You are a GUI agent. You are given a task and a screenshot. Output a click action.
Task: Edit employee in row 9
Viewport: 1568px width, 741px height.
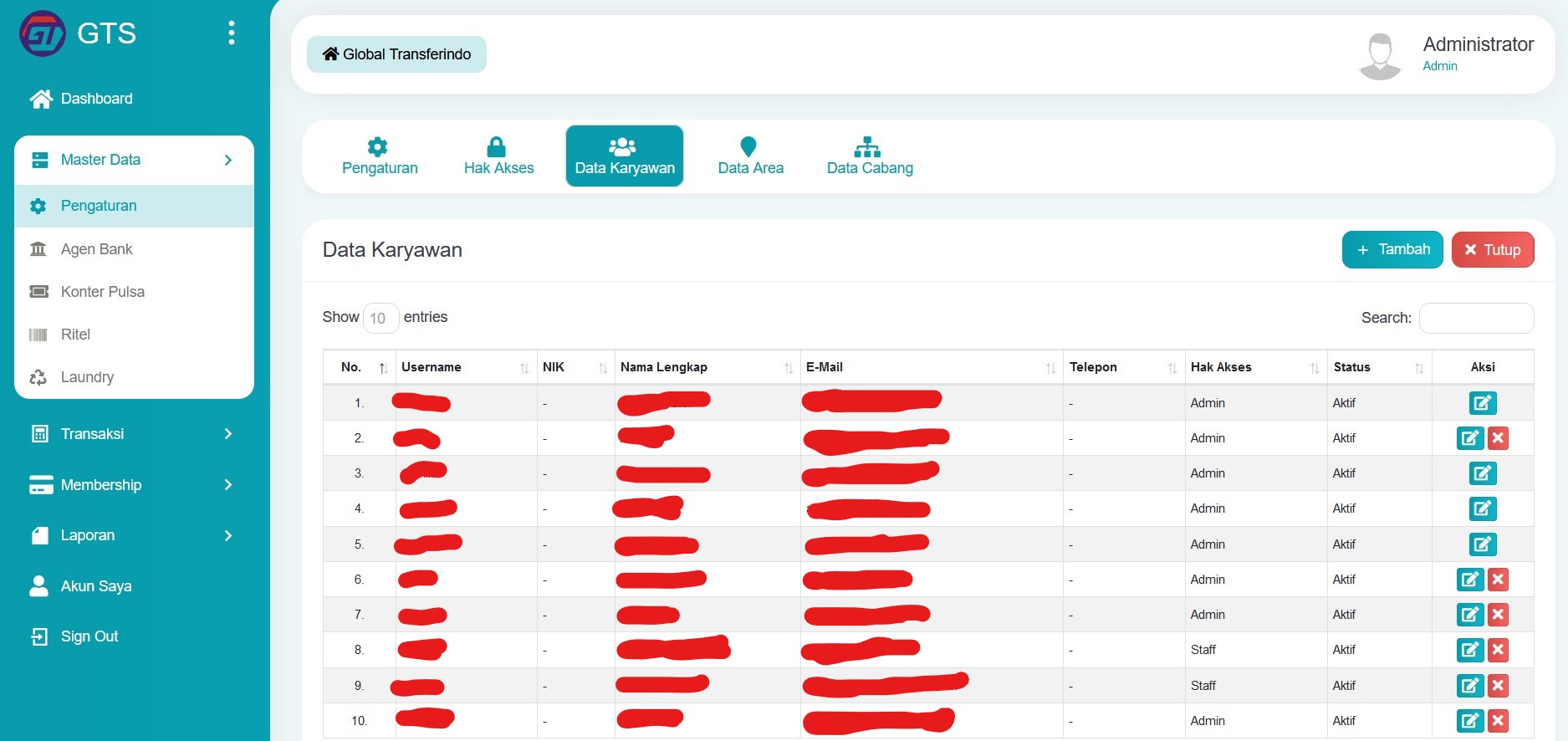[1470, 686]
